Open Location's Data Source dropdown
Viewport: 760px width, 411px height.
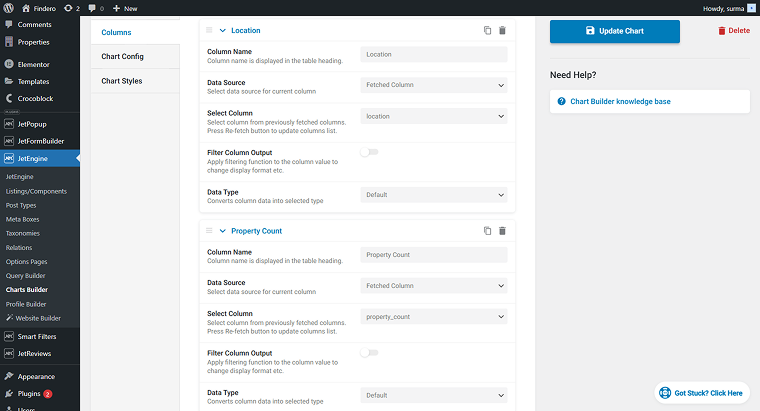(434, 85)
